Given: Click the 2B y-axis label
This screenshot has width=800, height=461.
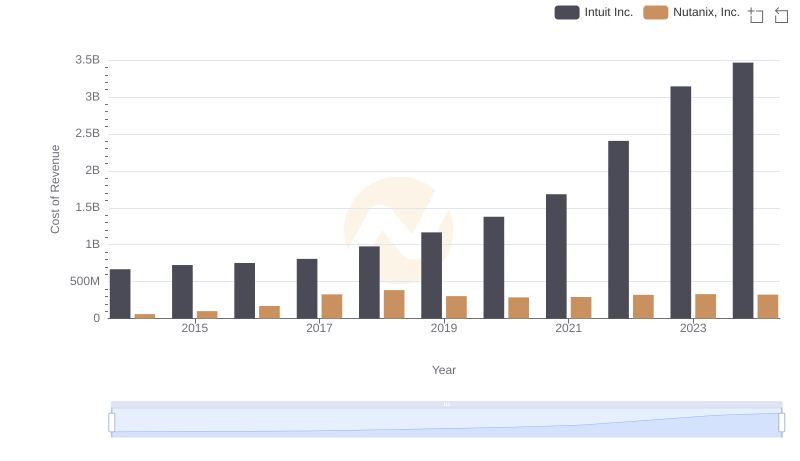Looking at the screenshot, I should [x=92, y=170].
